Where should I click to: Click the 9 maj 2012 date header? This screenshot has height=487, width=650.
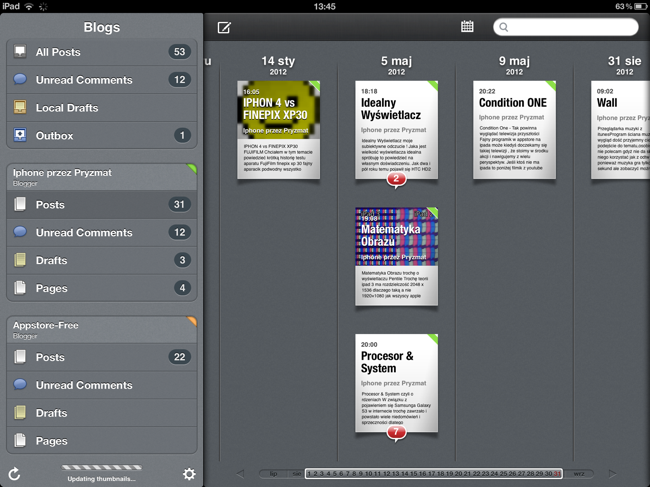(x=514, y=65)
